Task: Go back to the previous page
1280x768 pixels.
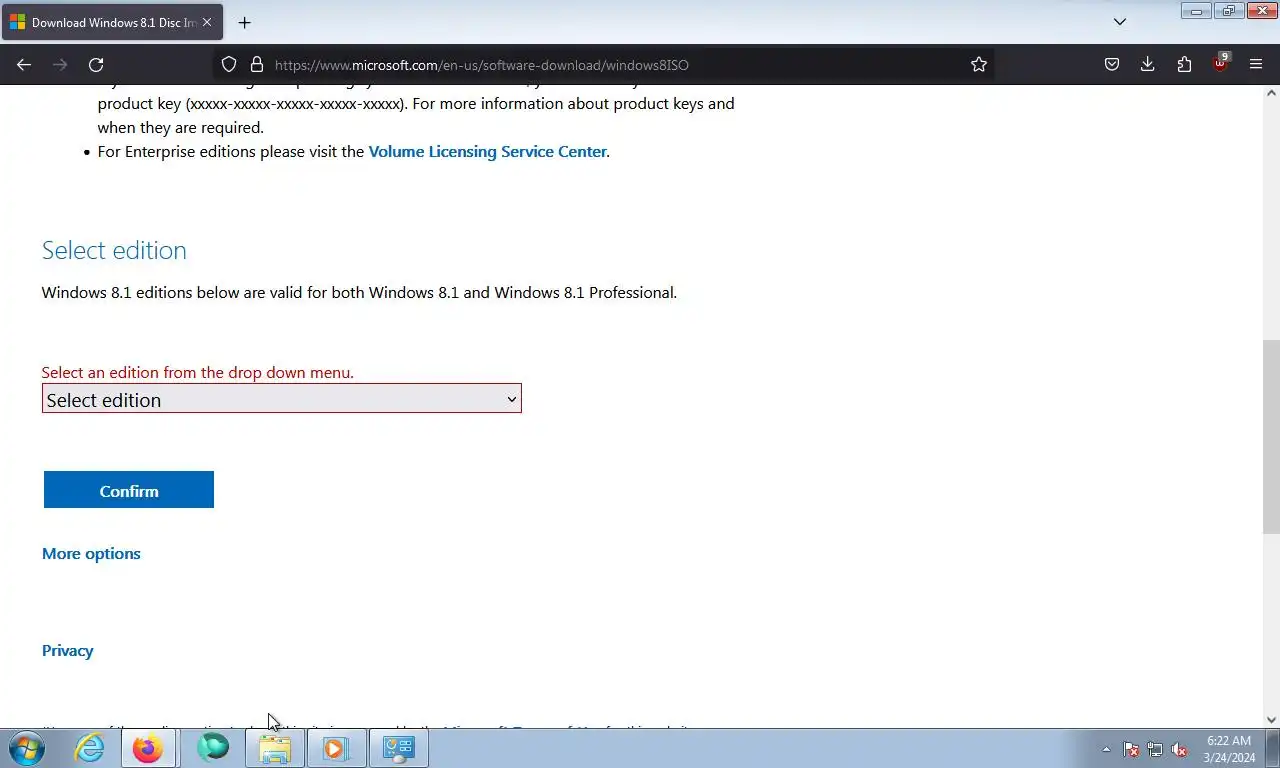Action: (x=24, y=64)
